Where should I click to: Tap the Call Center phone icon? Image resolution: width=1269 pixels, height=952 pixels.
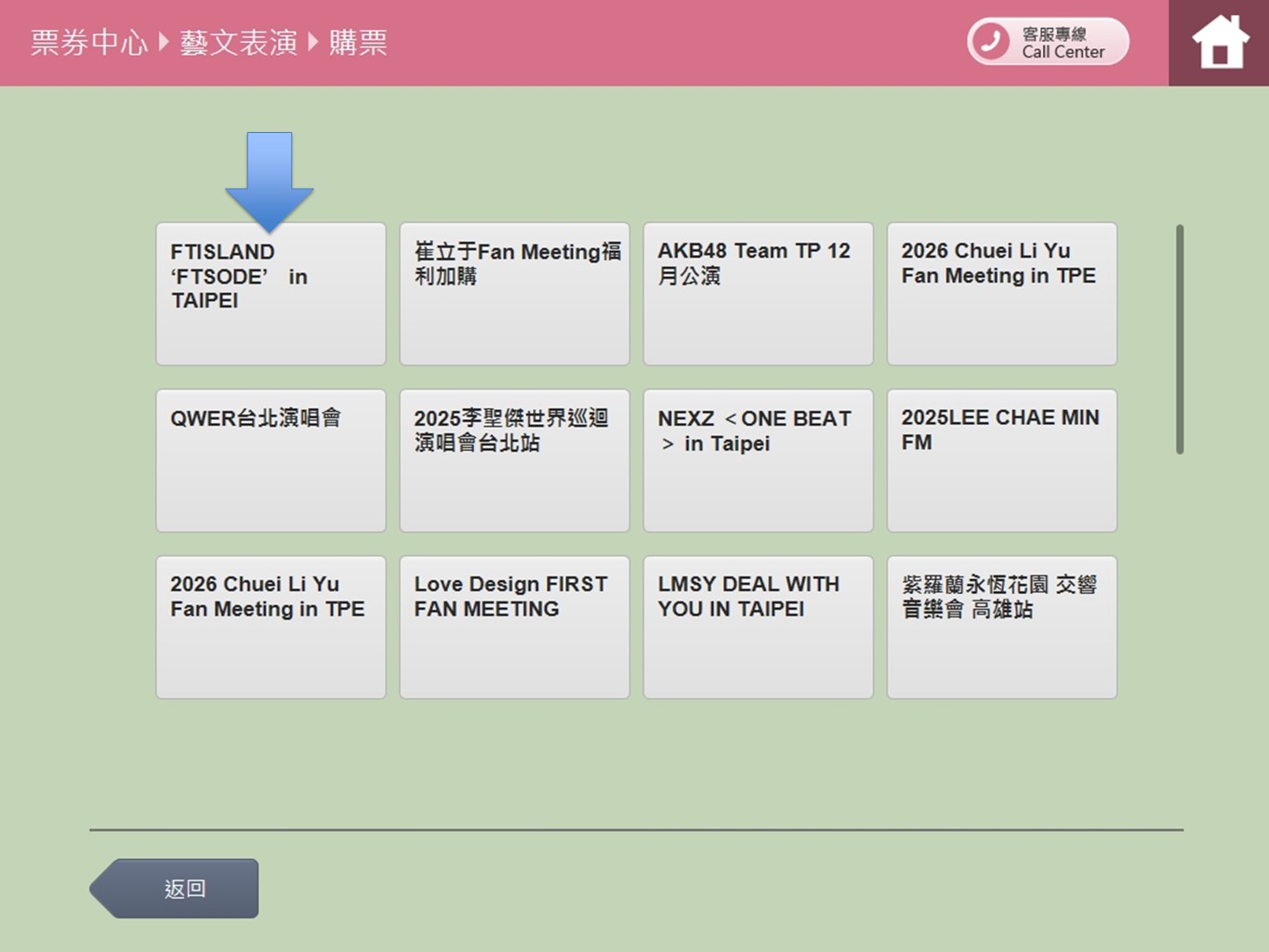point(991,42)
